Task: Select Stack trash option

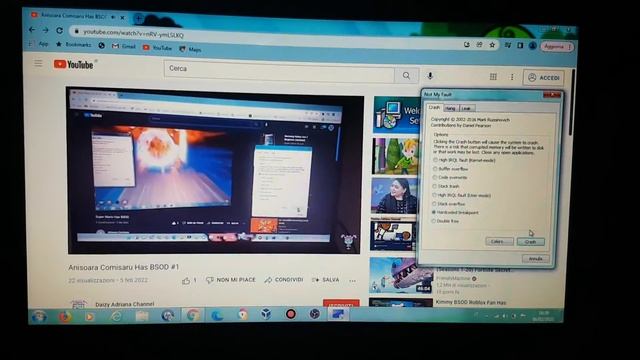Action: click(x=446, y=187)
